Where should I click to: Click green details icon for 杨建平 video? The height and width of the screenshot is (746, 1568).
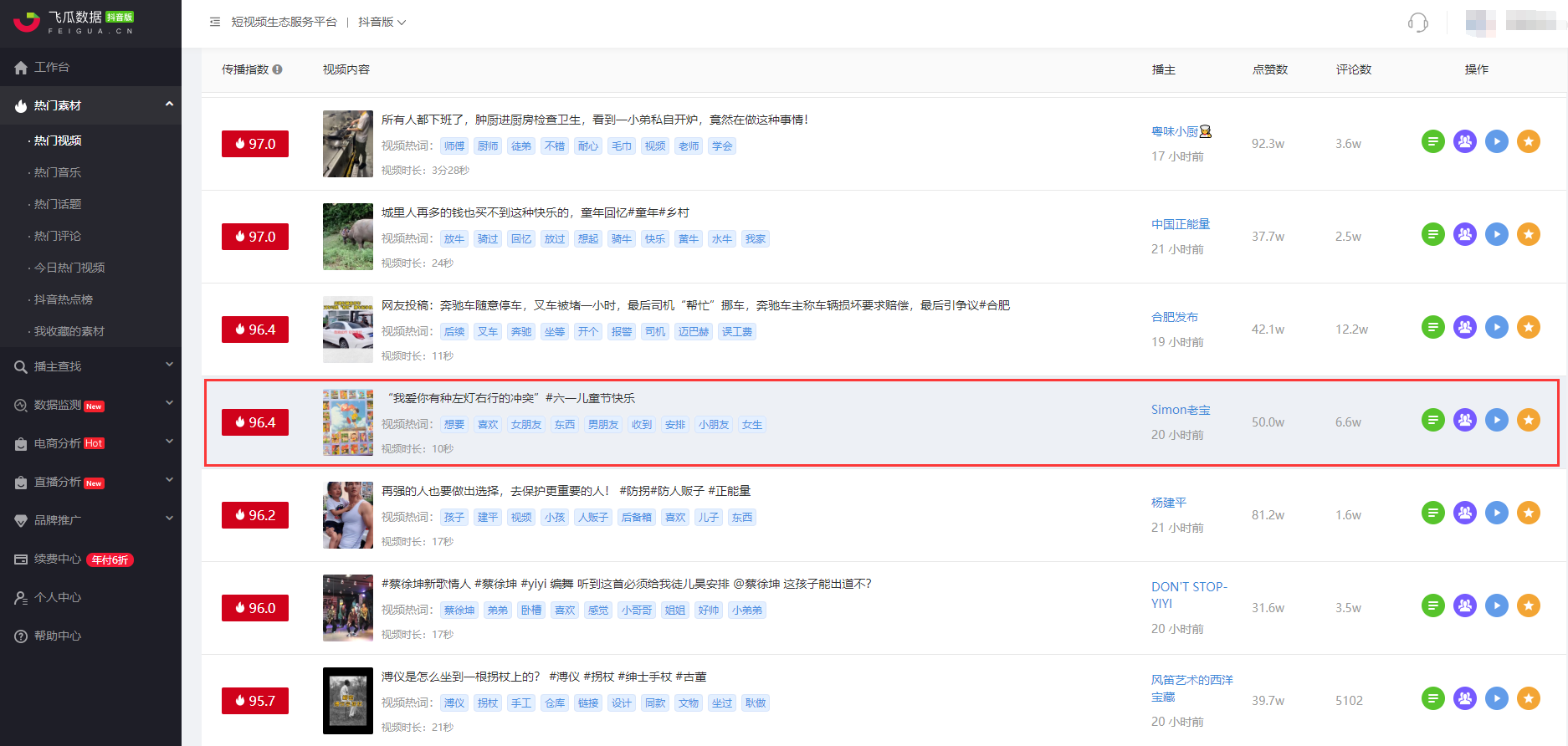[x=1432, y=514]
